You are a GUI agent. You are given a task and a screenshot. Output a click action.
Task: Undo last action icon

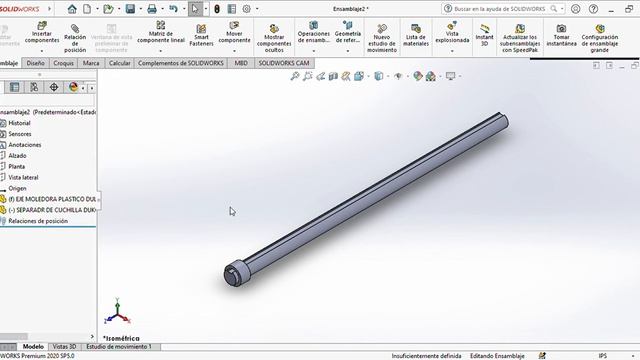[173, 9]
